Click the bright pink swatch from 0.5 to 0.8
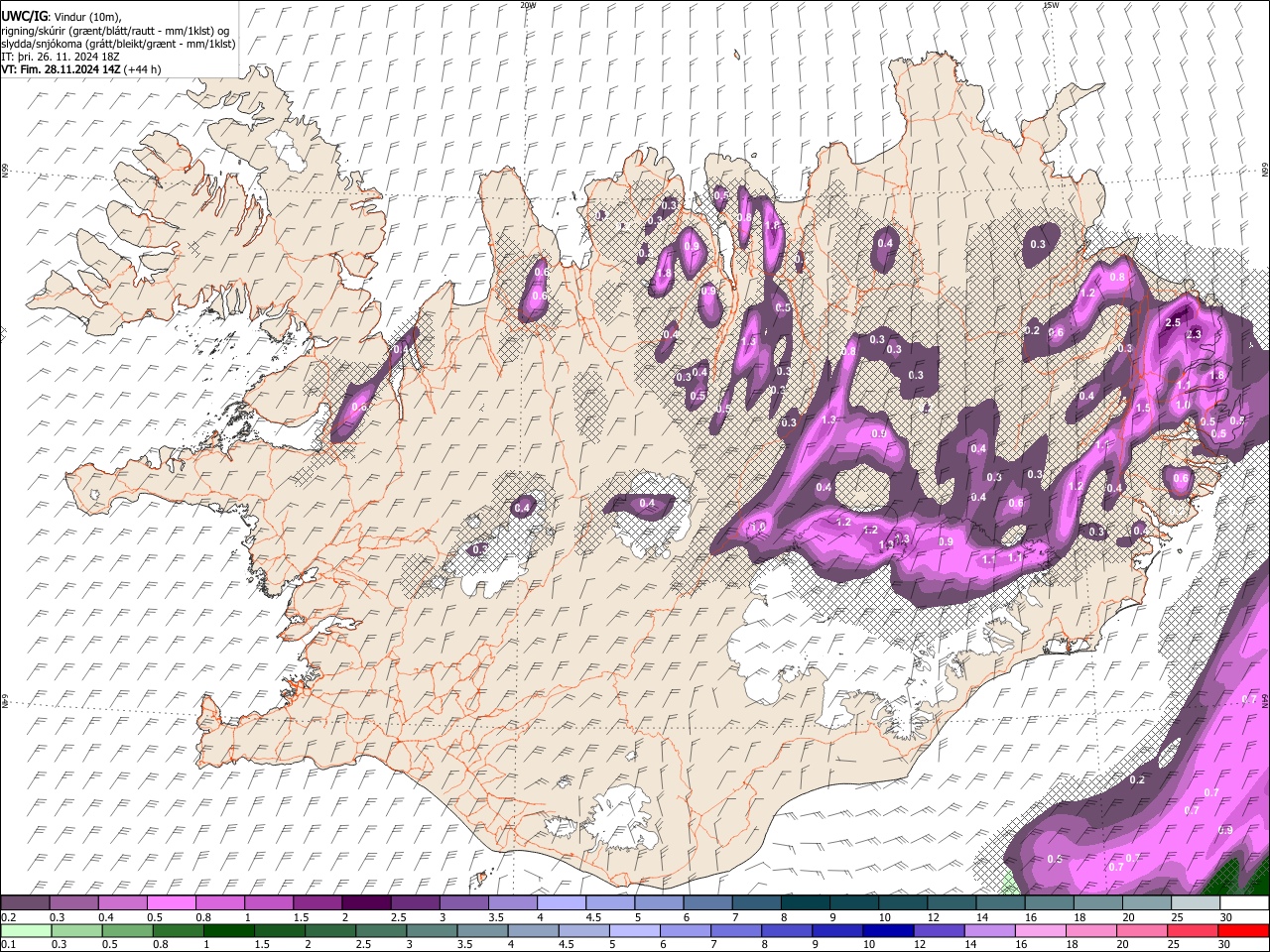This screenshot has height=952, width=1270. point(171,903)
